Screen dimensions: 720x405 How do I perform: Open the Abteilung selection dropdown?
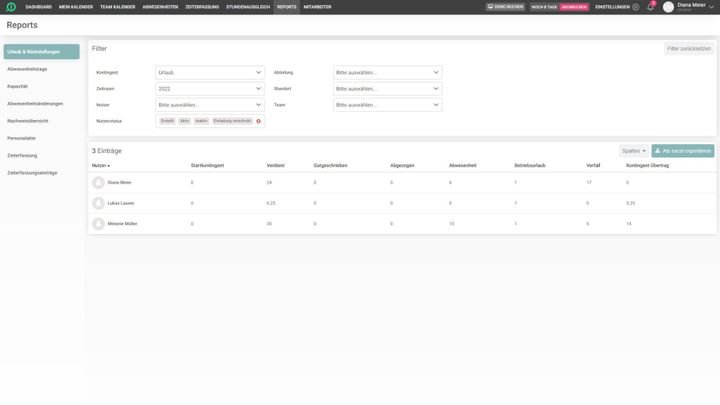[x=387, y=72]
